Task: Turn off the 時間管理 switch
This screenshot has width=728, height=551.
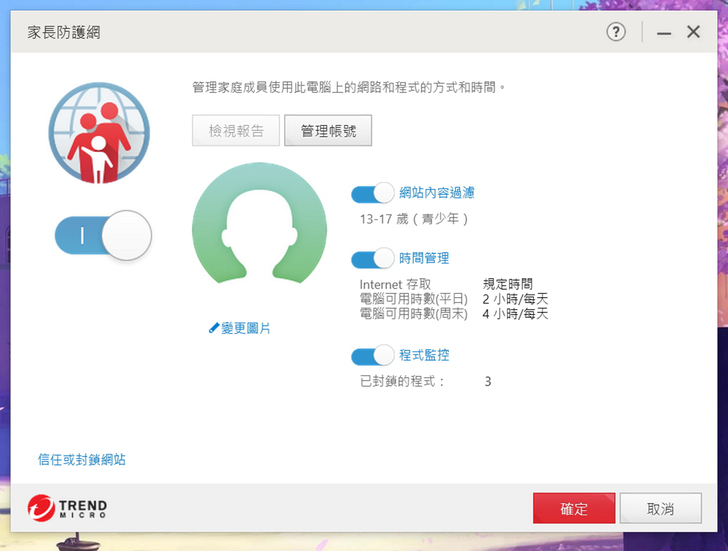Action: [372, 259]
